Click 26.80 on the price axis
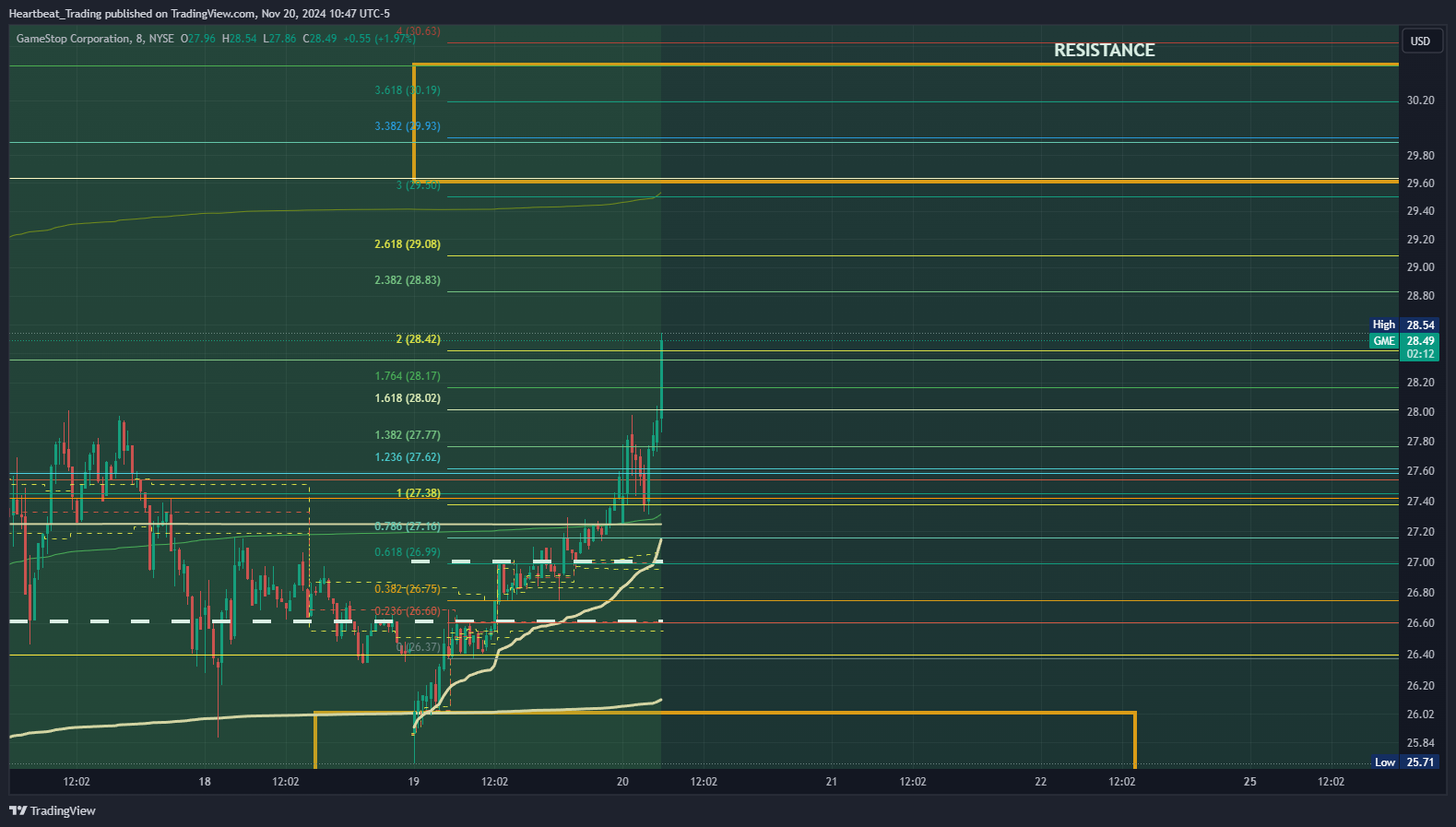This screenshot has height=827, width=1456. click(x=1420, y=593)
